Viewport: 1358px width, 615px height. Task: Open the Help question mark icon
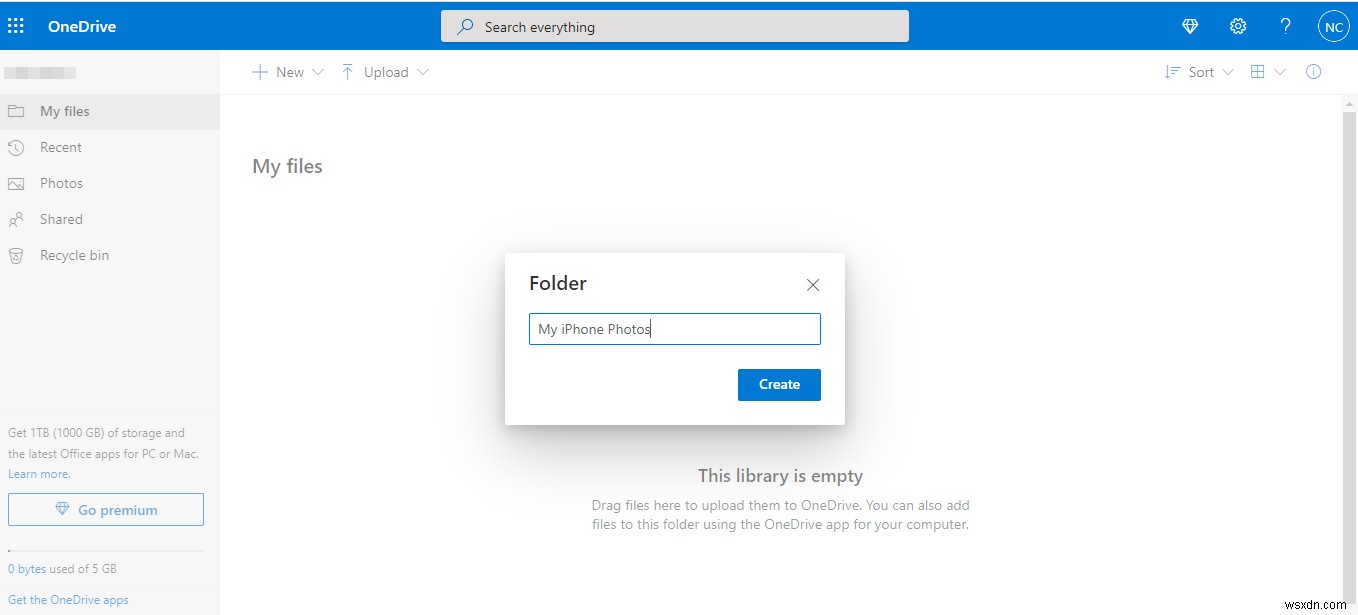click(x=1285, y=25)
